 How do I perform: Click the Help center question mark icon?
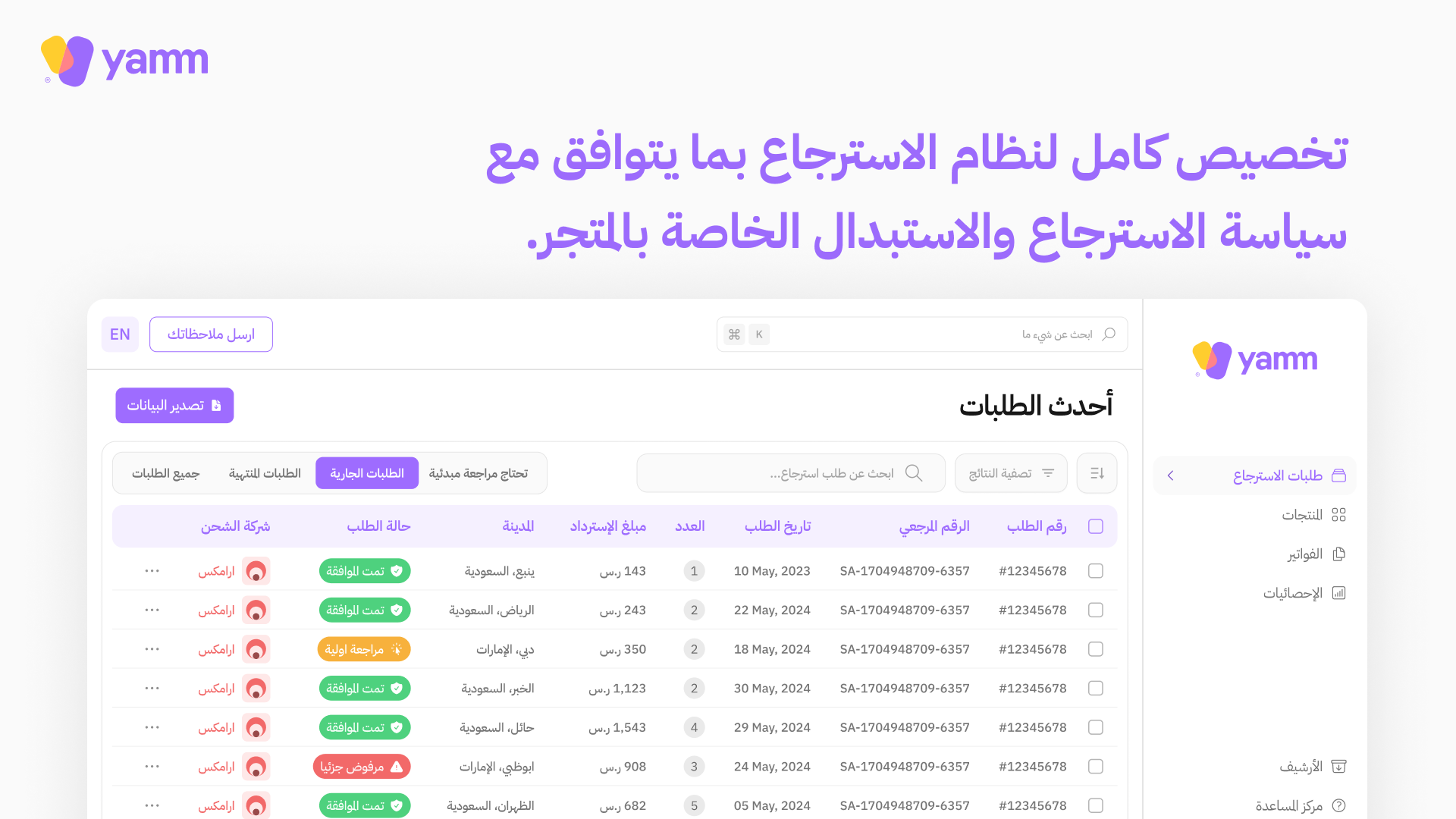(x=1338, y=805)
